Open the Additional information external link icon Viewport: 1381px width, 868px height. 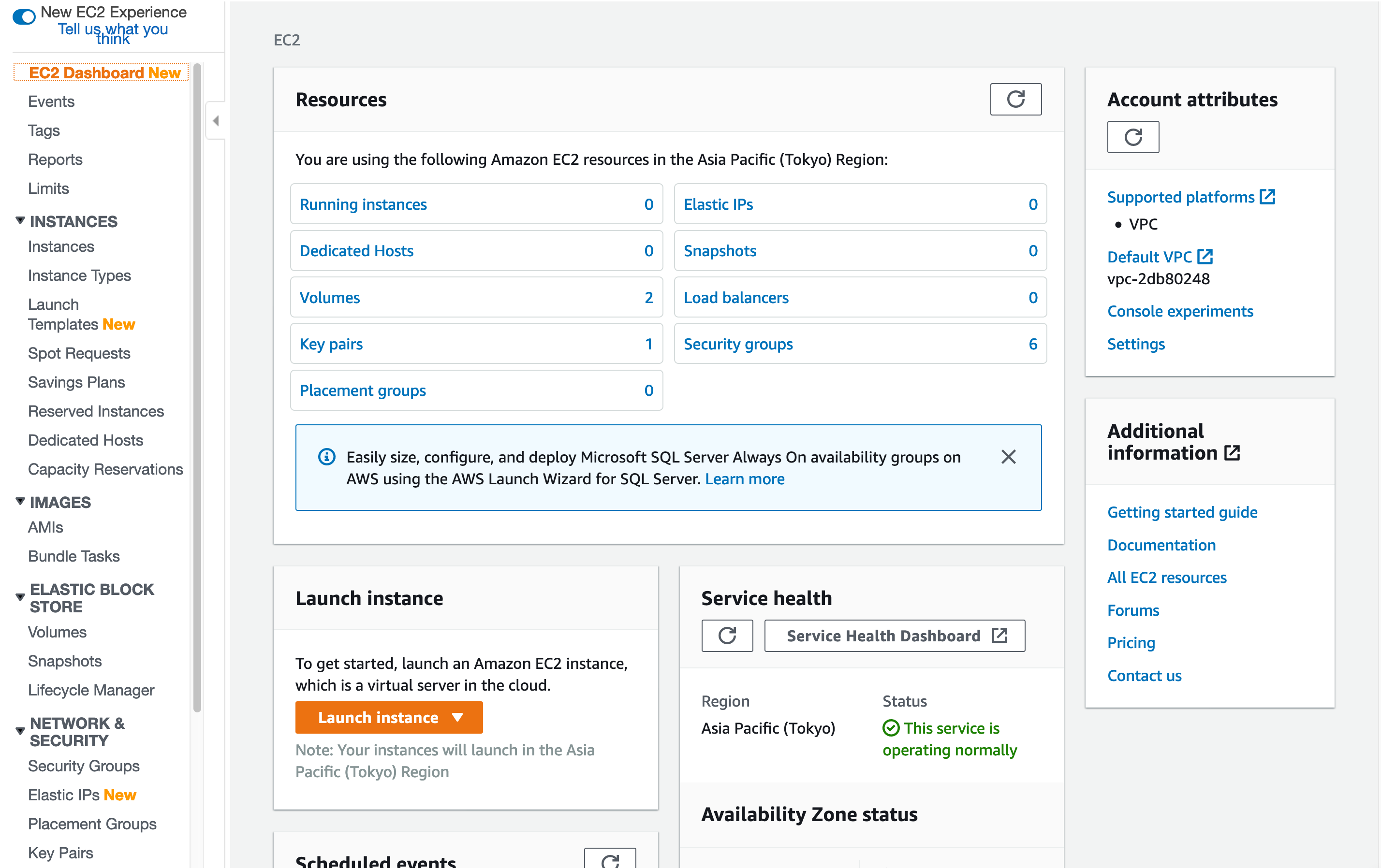pyautogui.click(x=1232, y=453)
